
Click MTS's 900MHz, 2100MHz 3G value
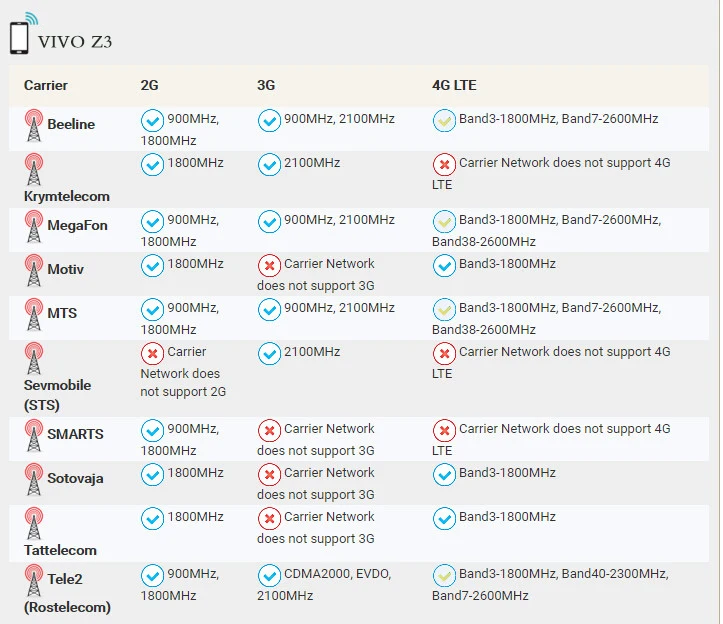click(x=339, y=308)
